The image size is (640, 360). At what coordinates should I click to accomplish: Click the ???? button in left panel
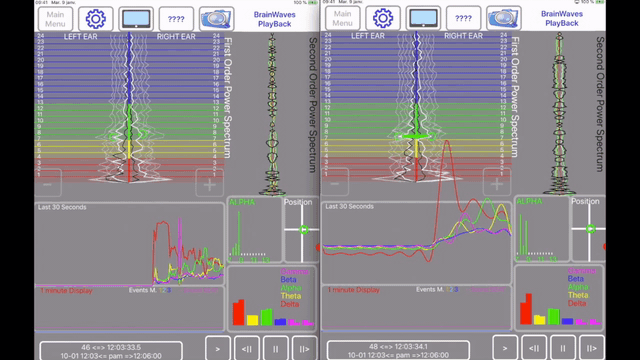(x=176, y=19)
